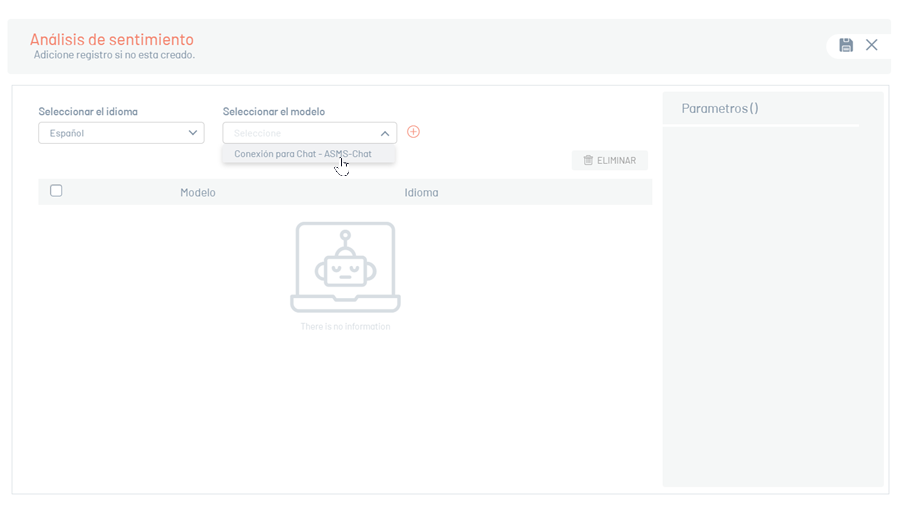
Task: Click the 'Análisis de sentimiento' title
Action: 112,39
